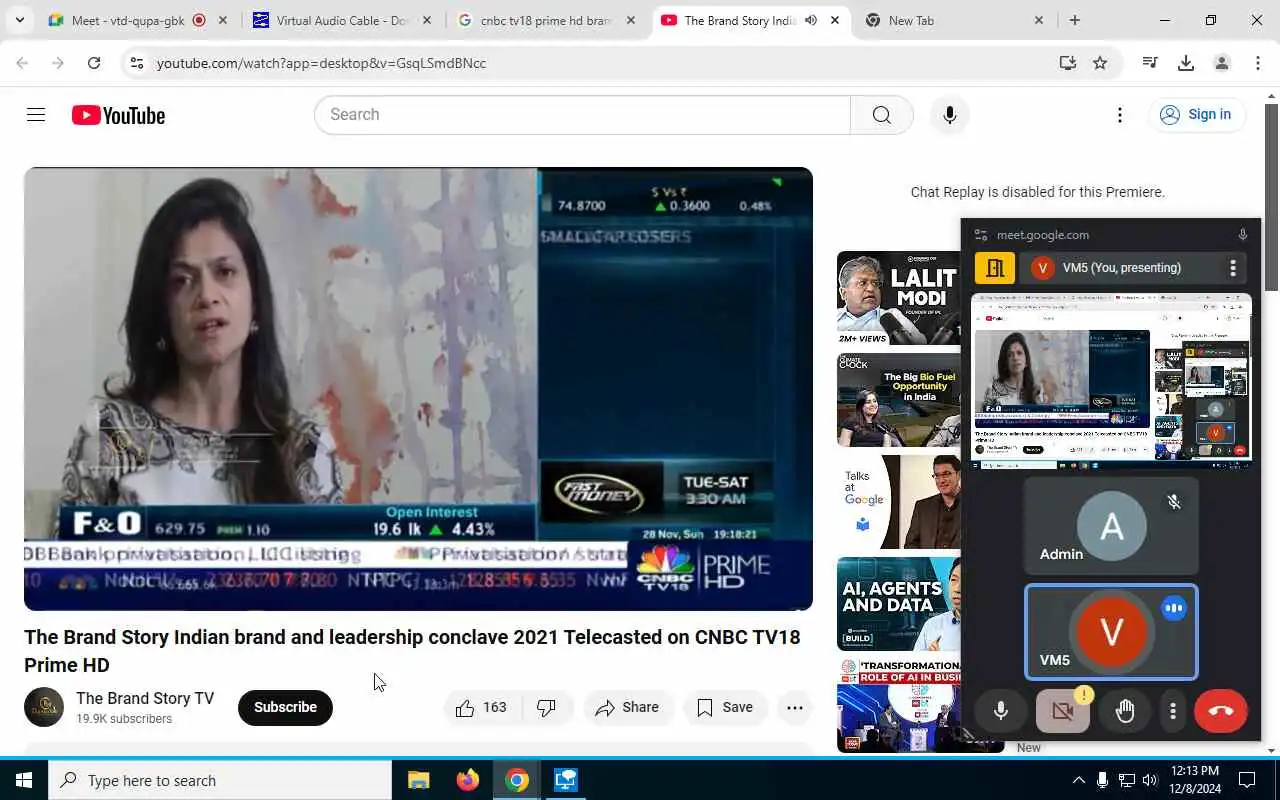Open the Lalit Modi recommended video thumbnail
Screen dimensions: 1280x800
click(899, 298)
